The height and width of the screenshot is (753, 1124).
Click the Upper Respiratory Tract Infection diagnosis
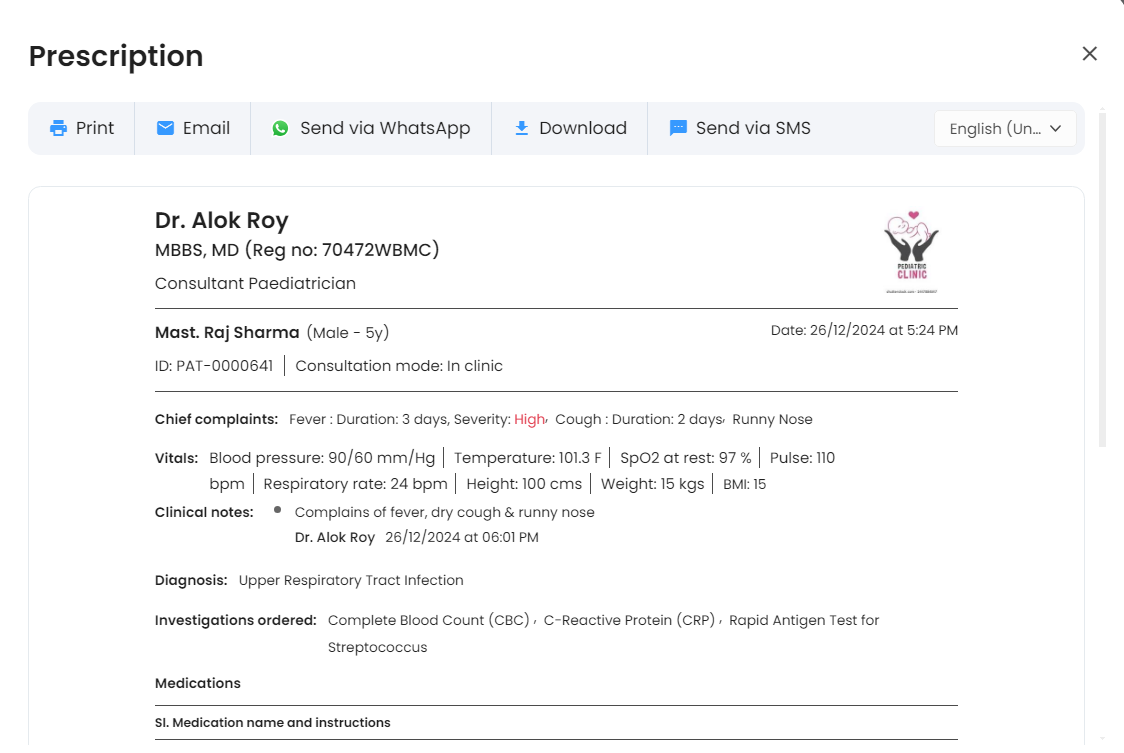(351, 580)
